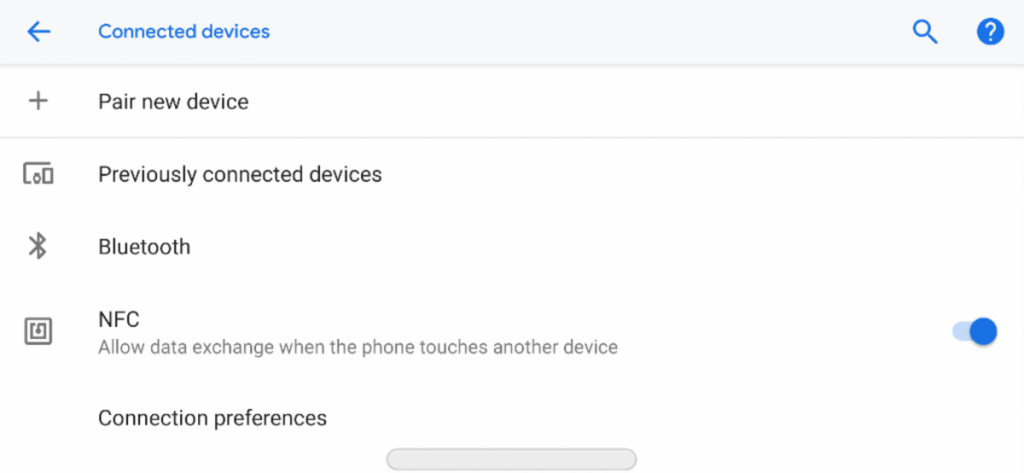Click empty space right of the Bluetooth label
Image resolution: width=1024 pixels, height=473 pixels.
(600, 247)
